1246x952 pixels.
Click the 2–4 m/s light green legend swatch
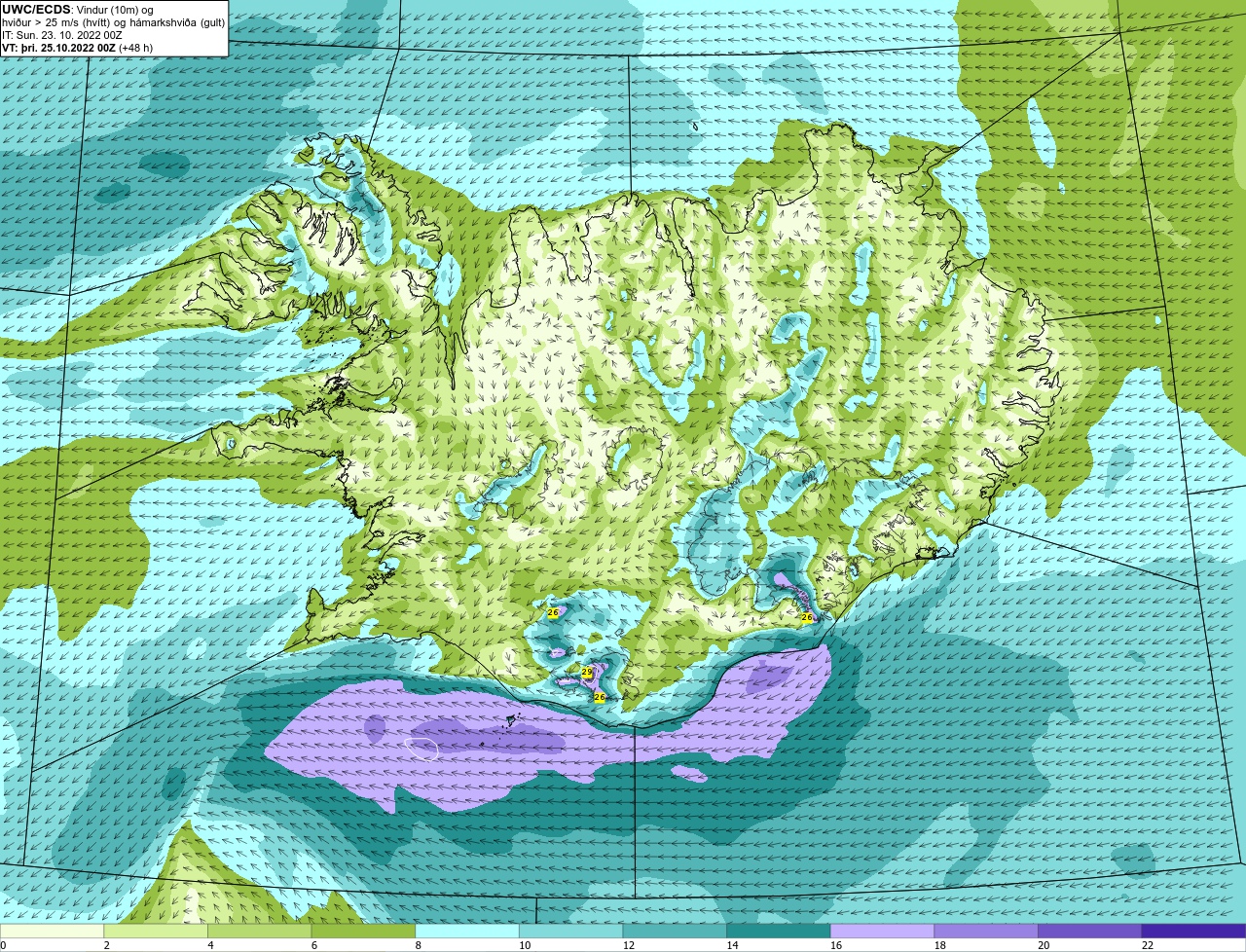coord(156,931)
